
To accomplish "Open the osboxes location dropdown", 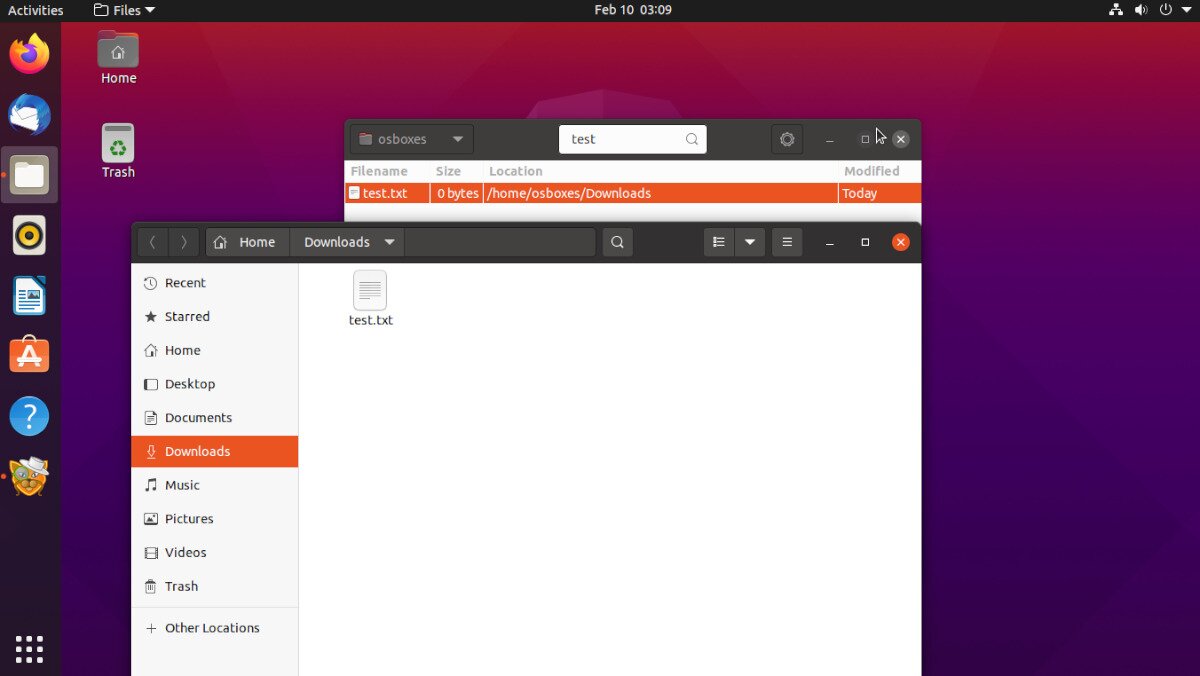I will point(409,139).
